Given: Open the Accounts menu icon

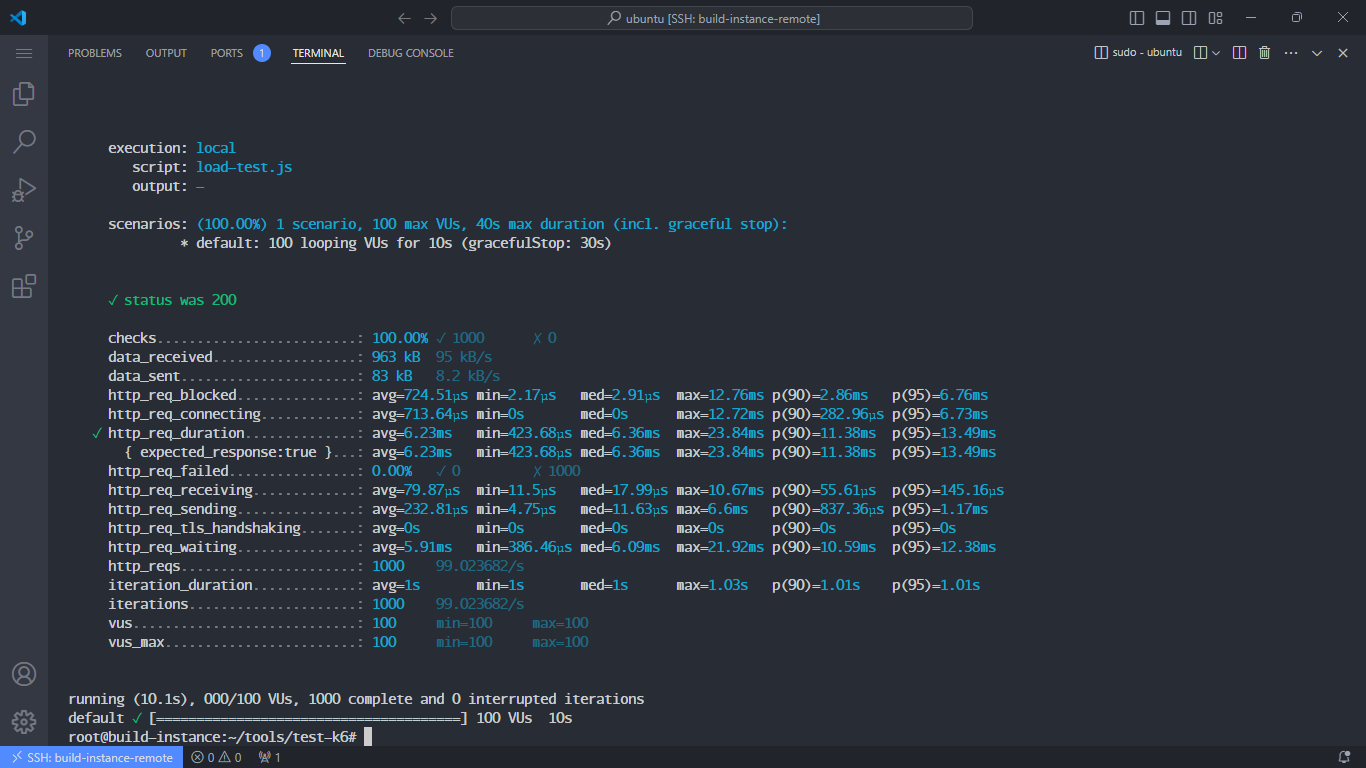Looking at the screenshot, I should [24, 674].
